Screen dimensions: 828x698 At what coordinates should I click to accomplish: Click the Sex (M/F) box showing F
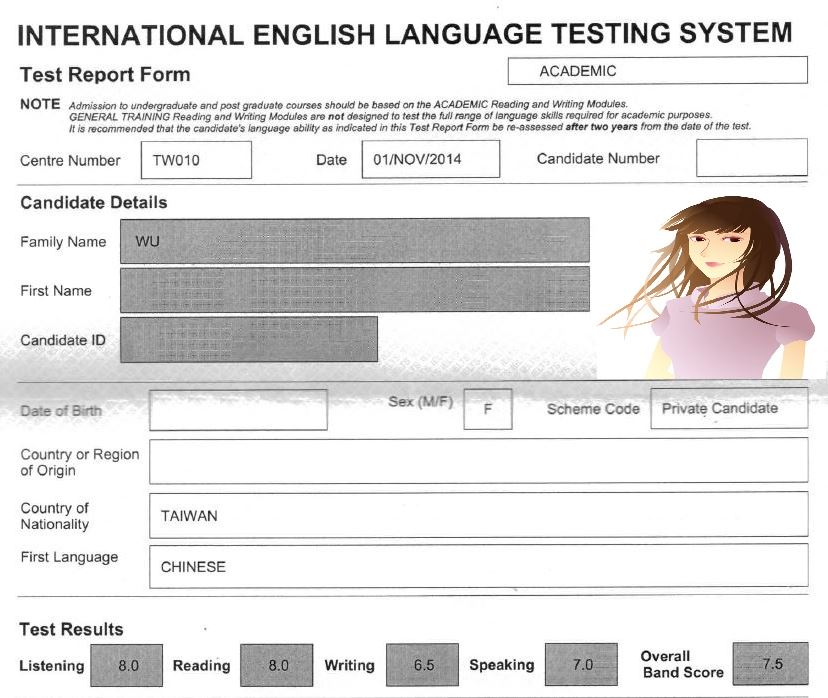click(x=488, y=409)
